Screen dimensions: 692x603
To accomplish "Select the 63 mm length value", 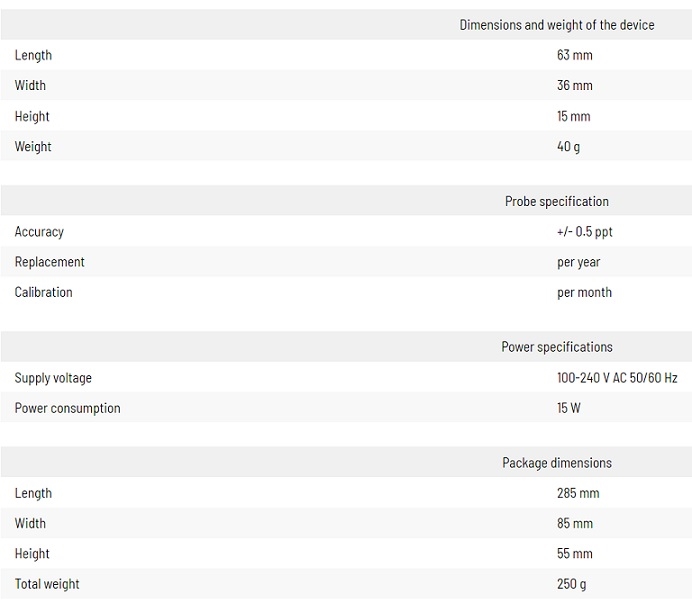I will [574, 55].
